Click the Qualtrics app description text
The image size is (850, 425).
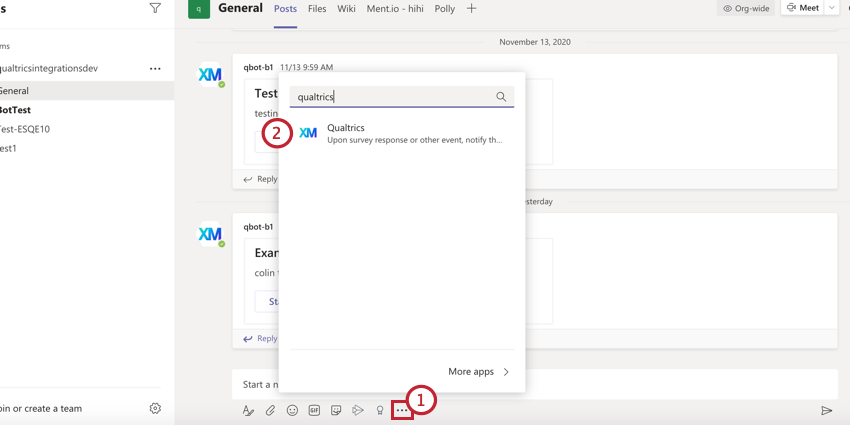pos(415,140)
